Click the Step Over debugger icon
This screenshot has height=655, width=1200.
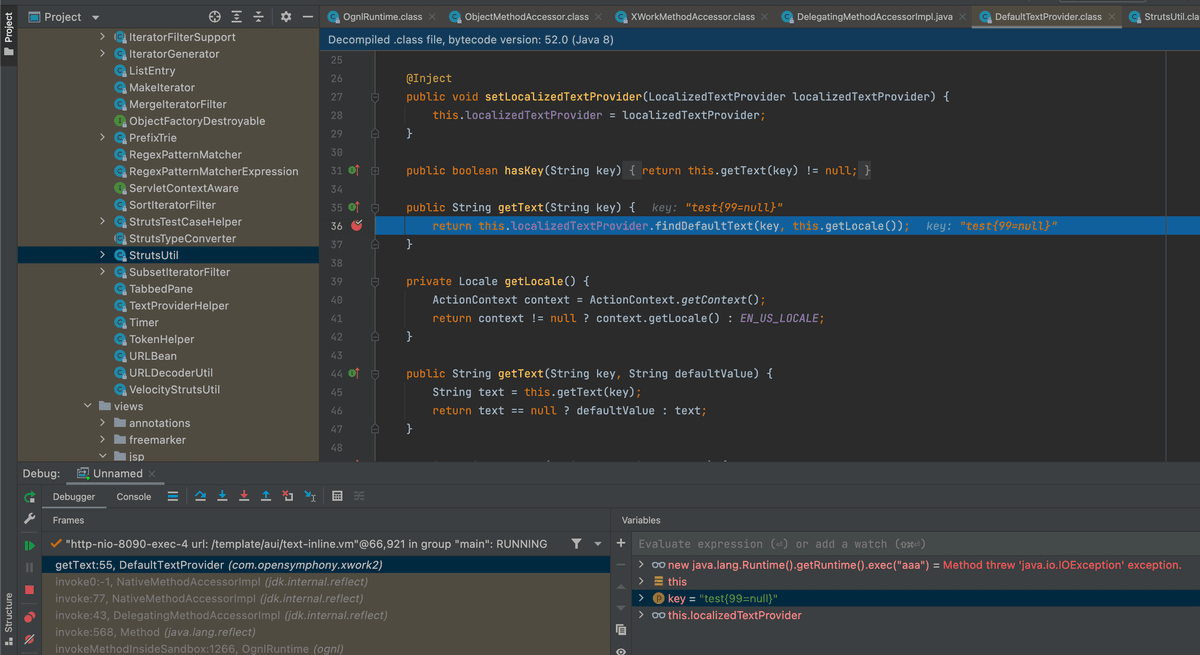200,496
